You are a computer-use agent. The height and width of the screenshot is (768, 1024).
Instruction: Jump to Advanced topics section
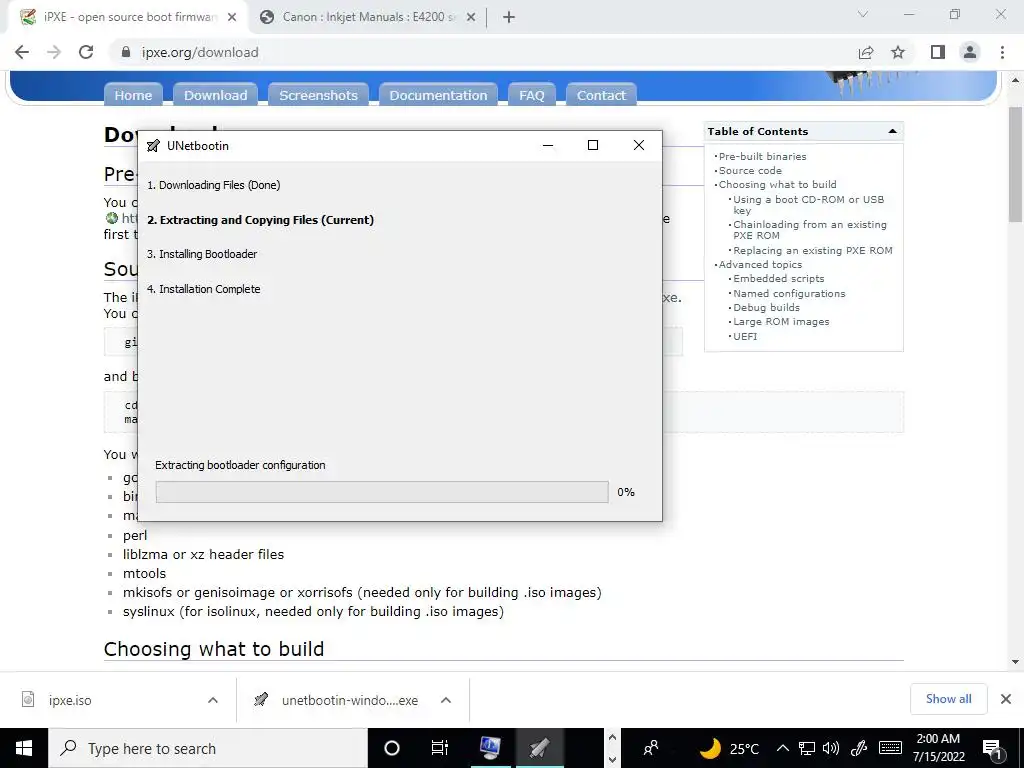click(760, 264)
